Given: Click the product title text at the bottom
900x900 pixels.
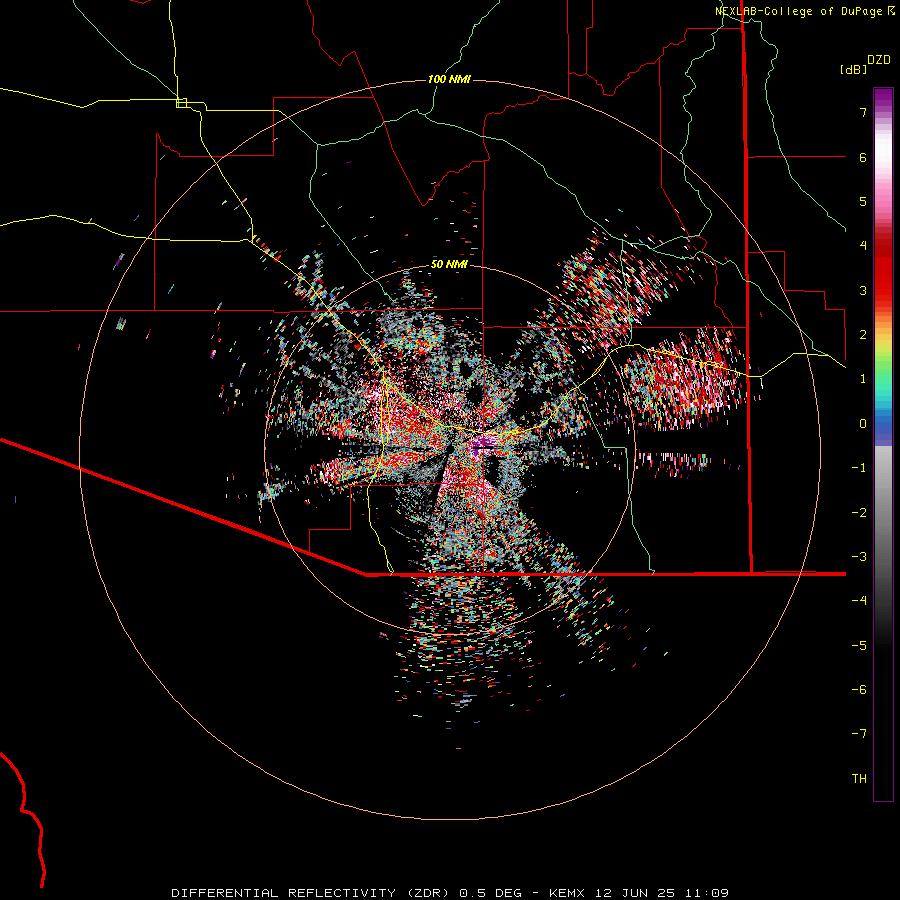Looking at the screenshot, I should coord(450,893).
